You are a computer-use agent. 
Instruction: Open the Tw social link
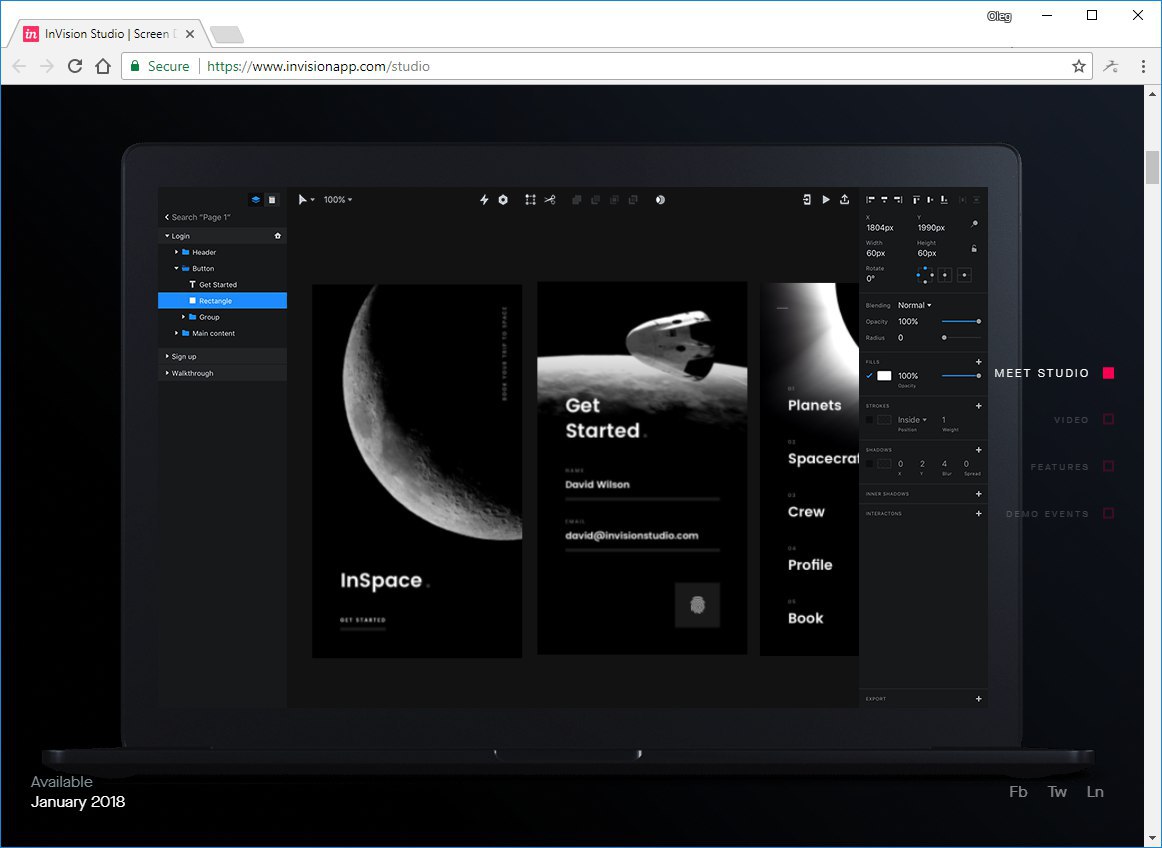tap(1057, 792)
